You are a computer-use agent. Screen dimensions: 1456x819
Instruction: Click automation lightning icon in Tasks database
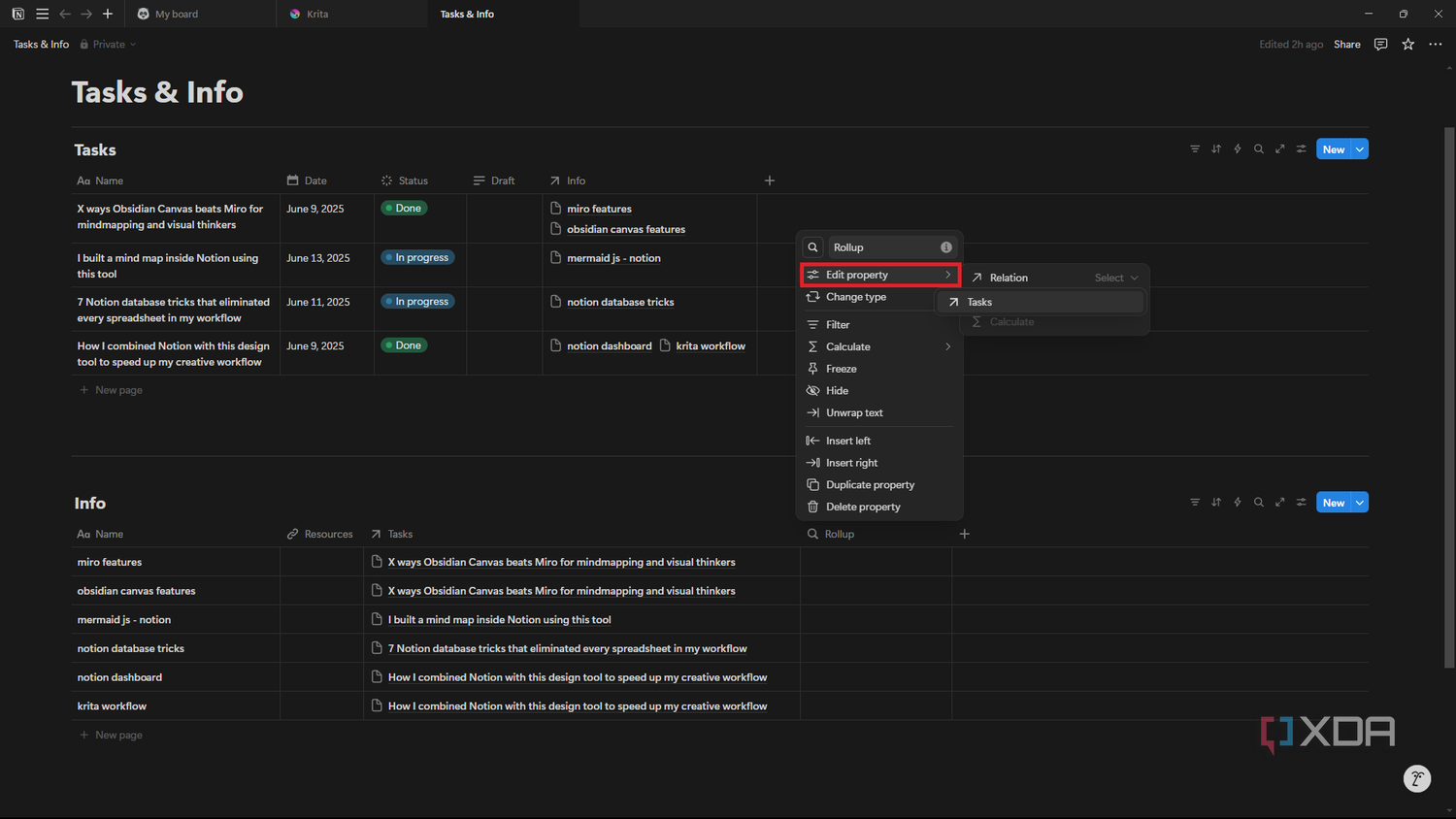[1238, 149]
